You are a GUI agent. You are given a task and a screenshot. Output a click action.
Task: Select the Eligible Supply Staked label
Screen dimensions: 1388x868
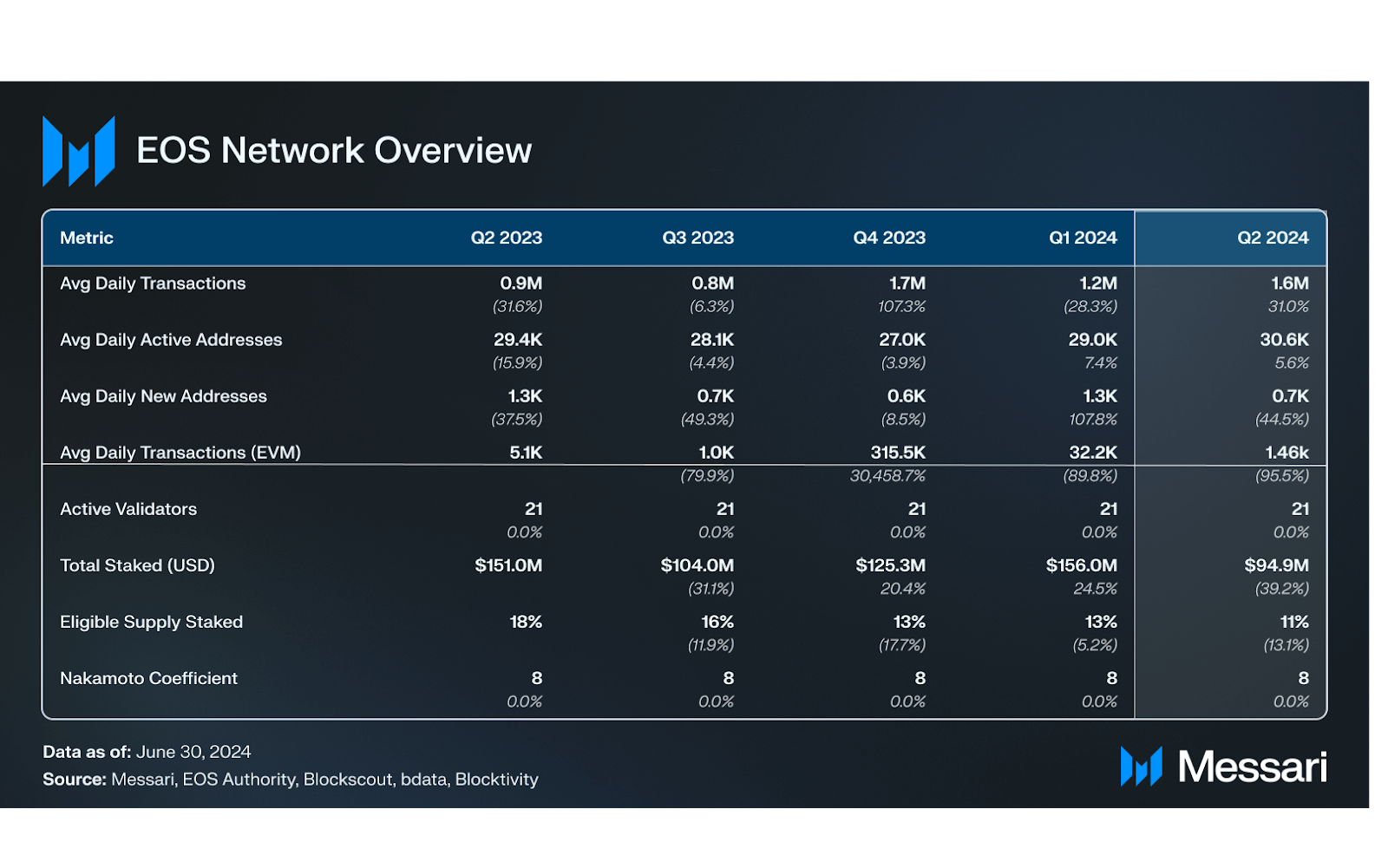tap(151, 622)
